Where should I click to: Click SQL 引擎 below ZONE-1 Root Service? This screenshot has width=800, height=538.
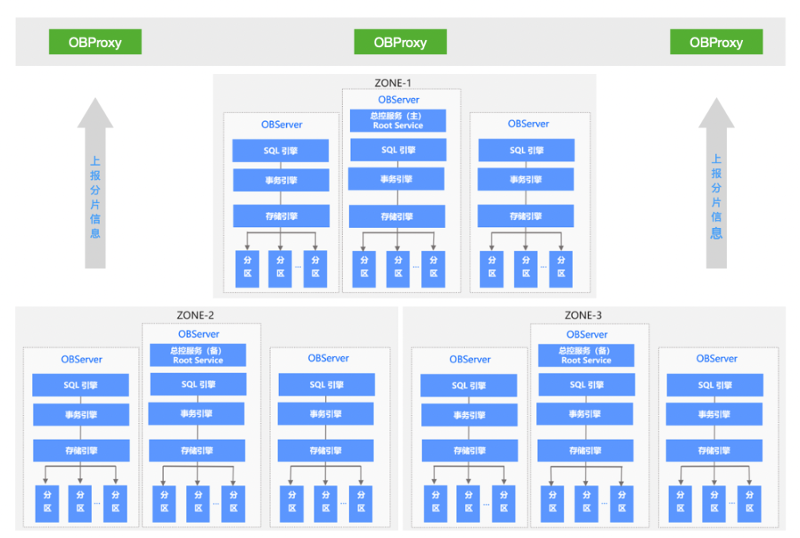point(398,150)
